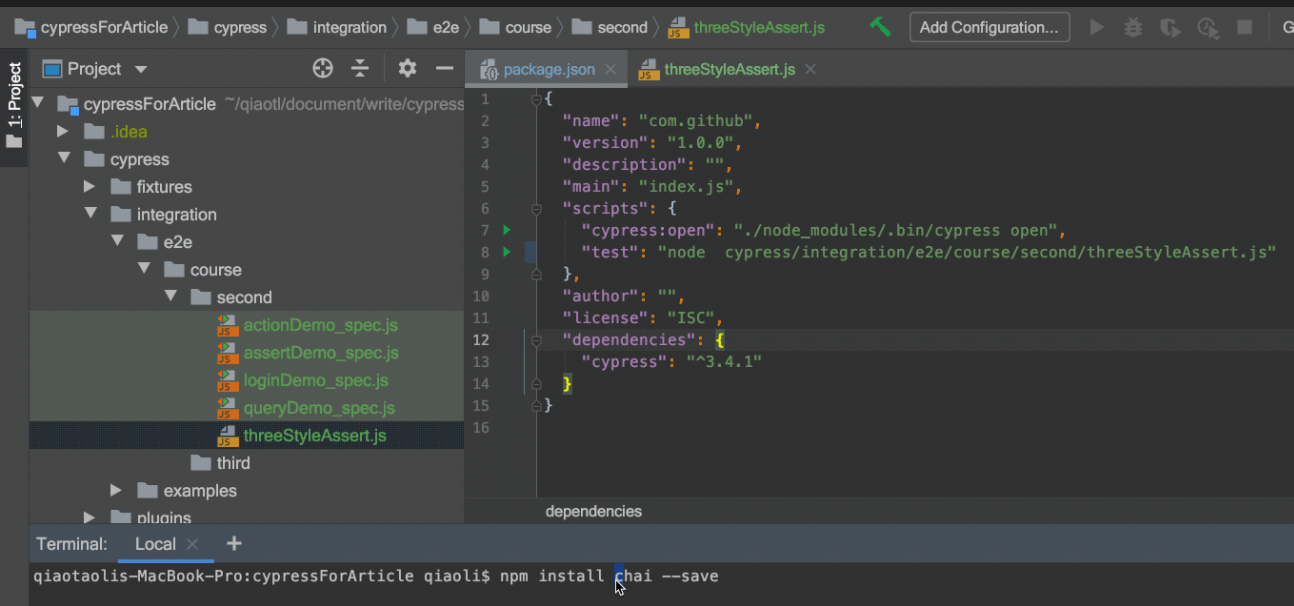Click "com.github" name value in editor
Screen dimensions: 1294x606
[x=696, y=121]
